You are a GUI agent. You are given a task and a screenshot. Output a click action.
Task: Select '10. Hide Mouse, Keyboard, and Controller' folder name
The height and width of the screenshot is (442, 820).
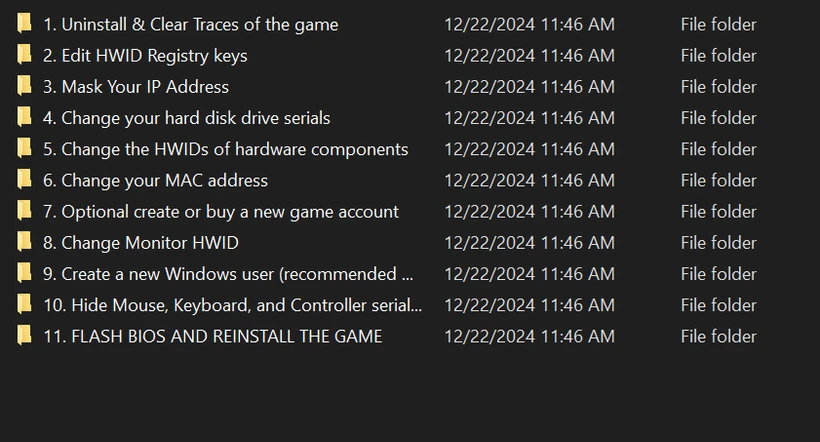click(x=233, y=305)
